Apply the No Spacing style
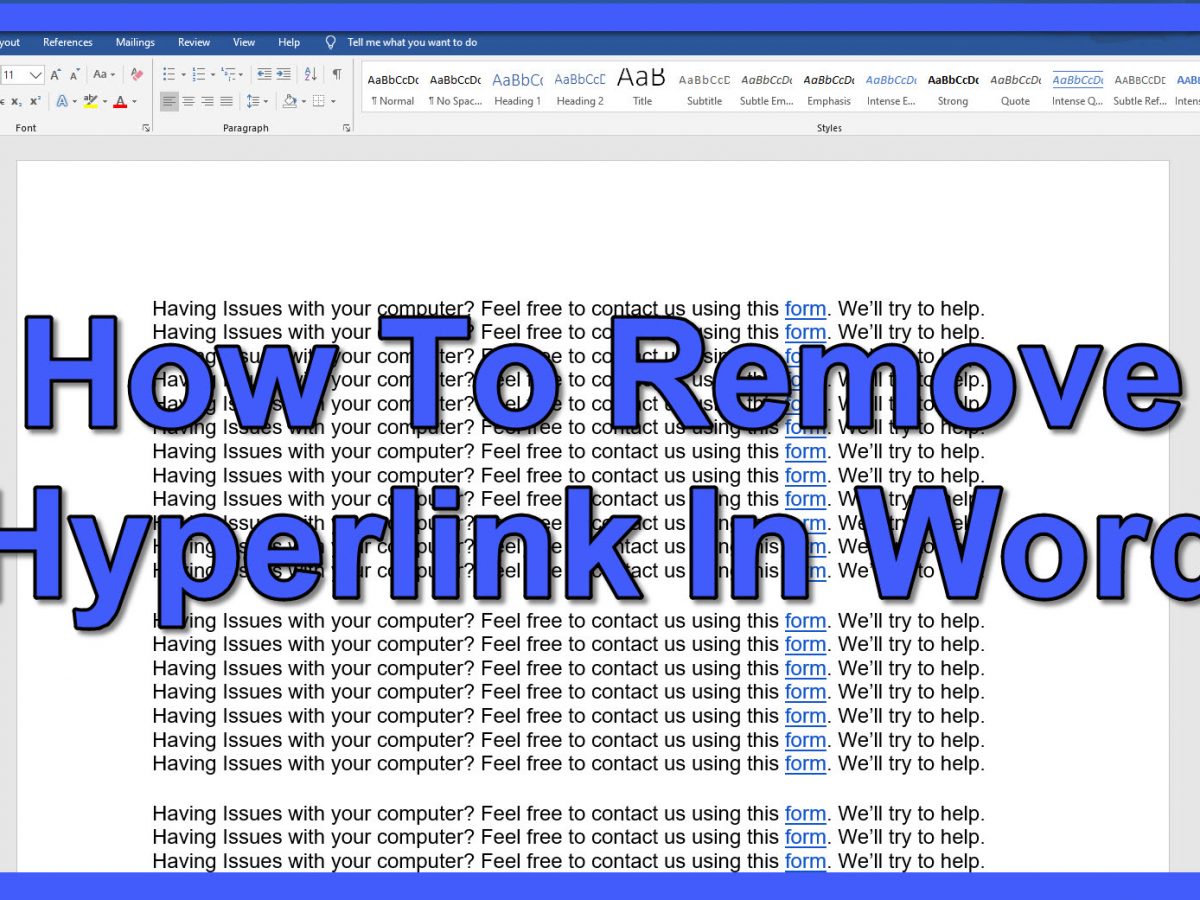This screenshot has height=900, width=1200. [455, 89]
